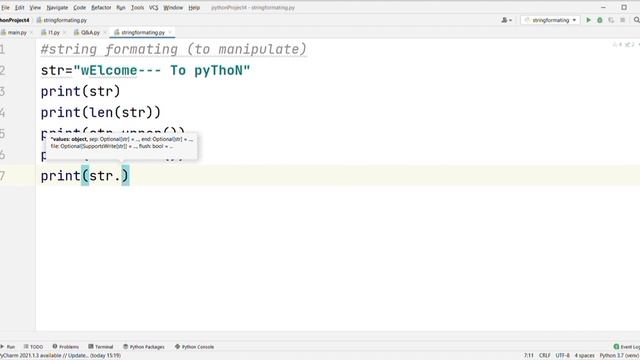Close the main.py tab

click(x=31, y=32)
